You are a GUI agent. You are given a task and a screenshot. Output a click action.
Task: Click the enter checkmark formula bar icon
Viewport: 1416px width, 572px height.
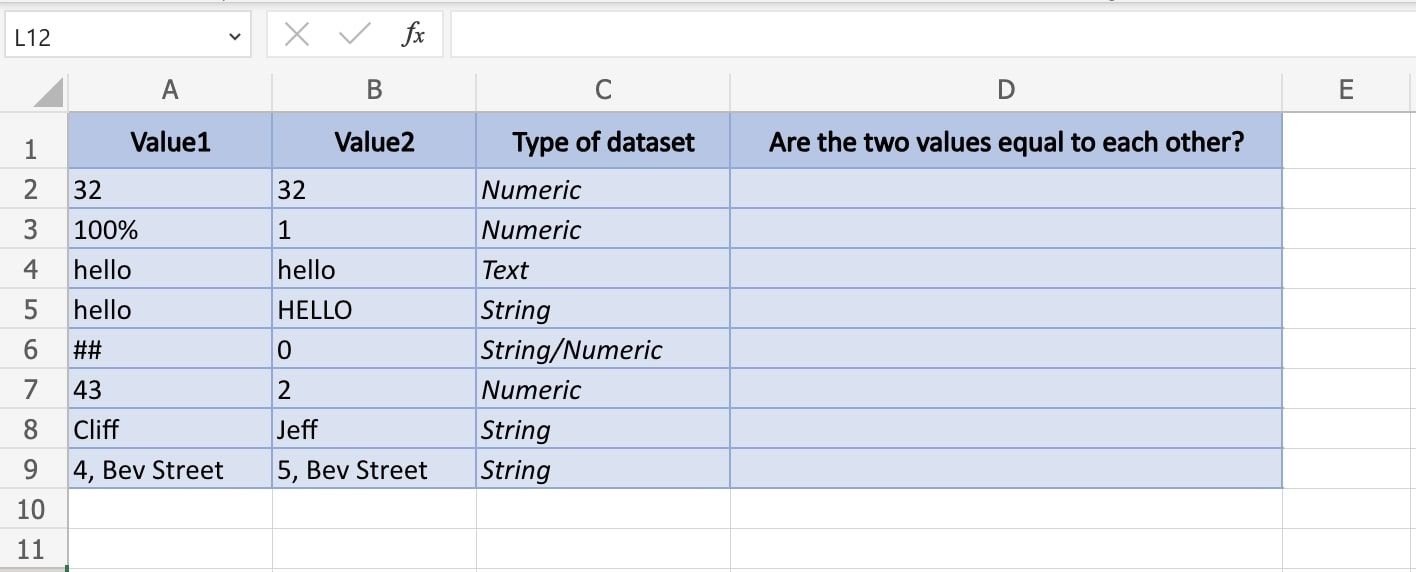click(x=354, y=36)
